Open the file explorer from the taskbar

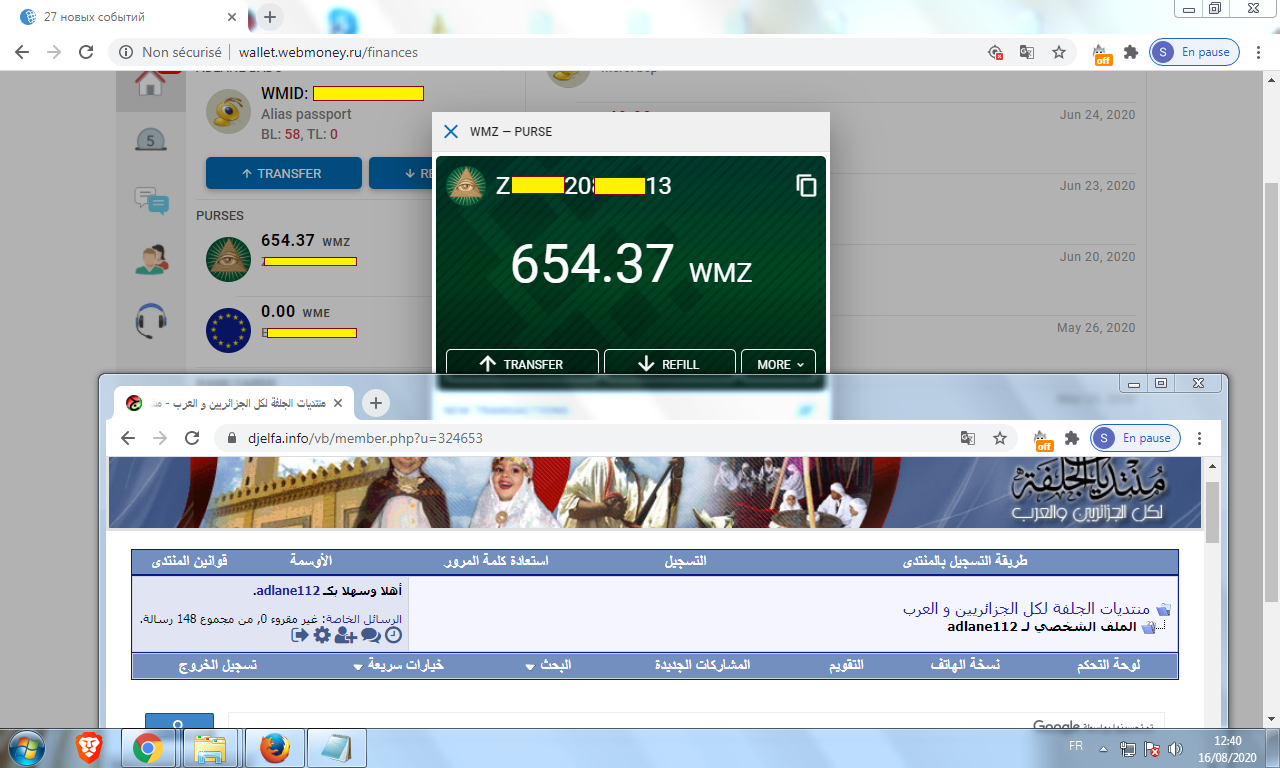(x=210, y=748)
